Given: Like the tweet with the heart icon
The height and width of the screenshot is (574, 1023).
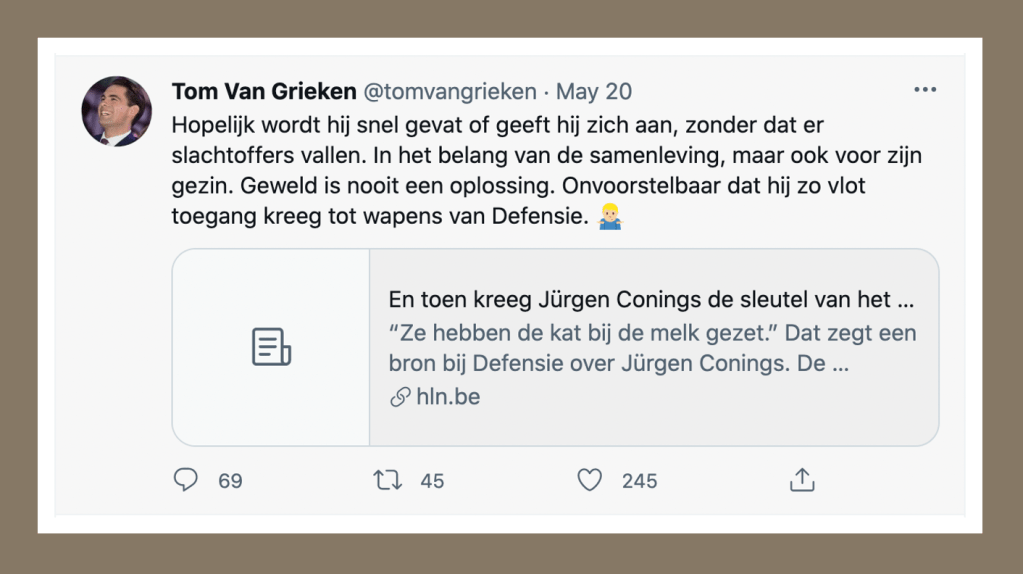Looking at the screenshot, I should (x=590, y=481).
